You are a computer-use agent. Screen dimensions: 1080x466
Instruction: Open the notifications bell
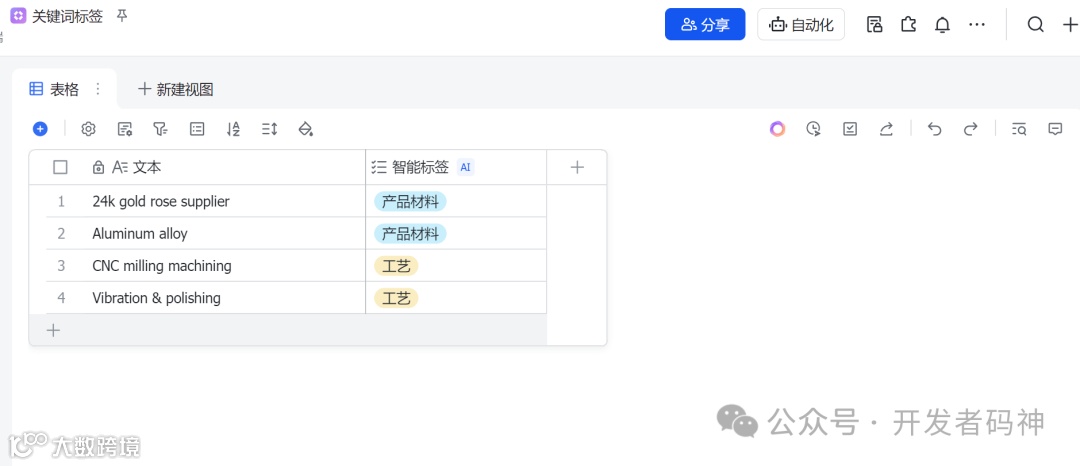point(942,25)
